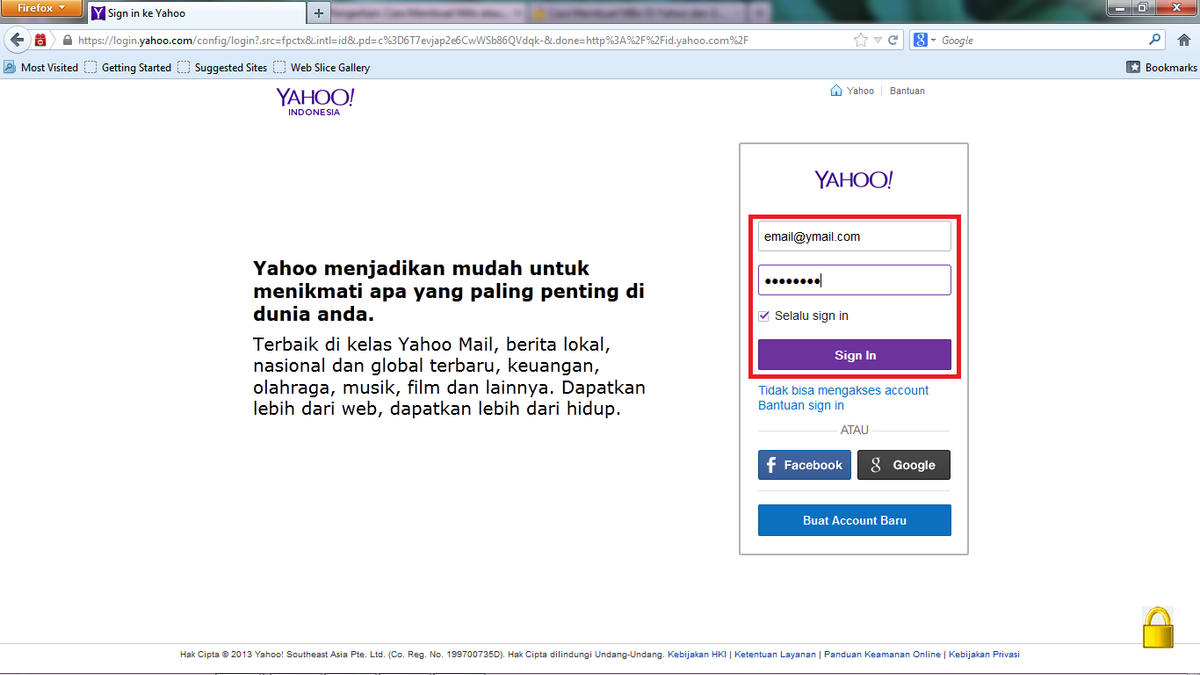1200x675 pixels.
Task: Open Web Slice Gallery bookmark
Action: (x=321, y=67)
